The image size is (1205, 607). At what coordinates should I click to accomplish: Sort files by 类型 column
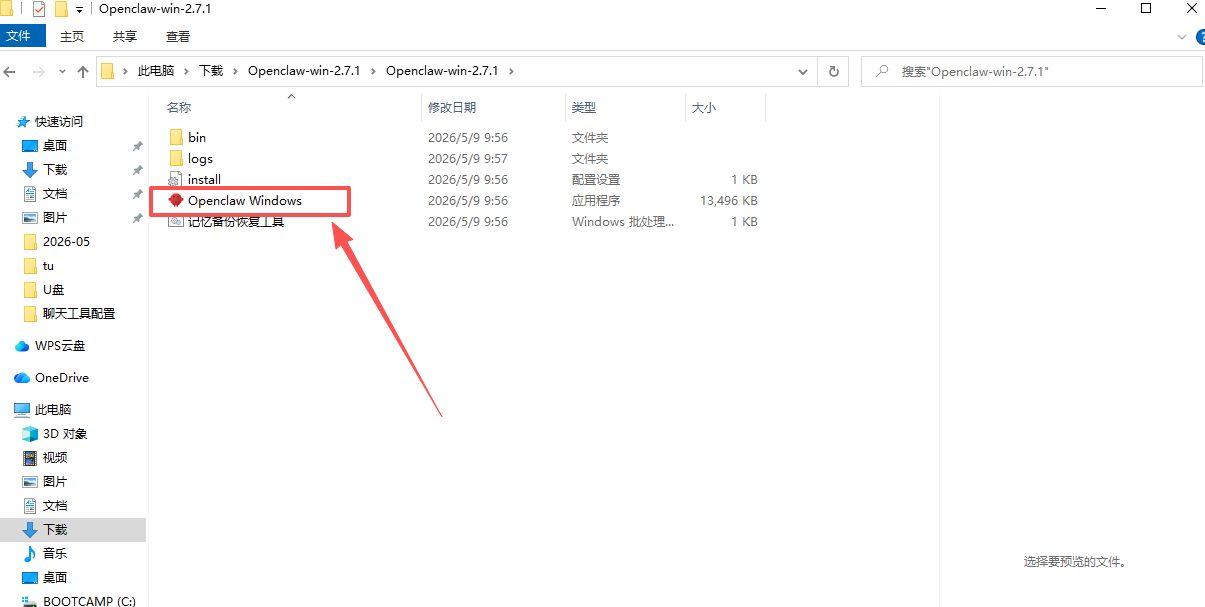pos(584,107)
